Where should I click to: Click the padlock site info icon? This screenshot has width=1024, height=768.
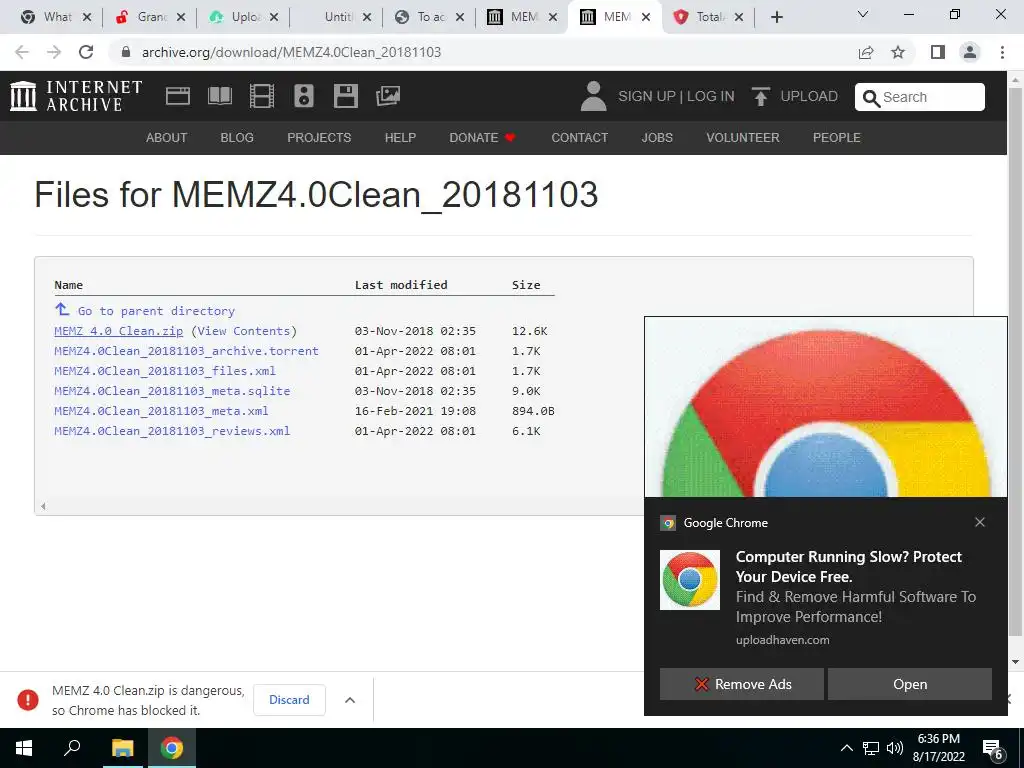(x=126, y=52)
